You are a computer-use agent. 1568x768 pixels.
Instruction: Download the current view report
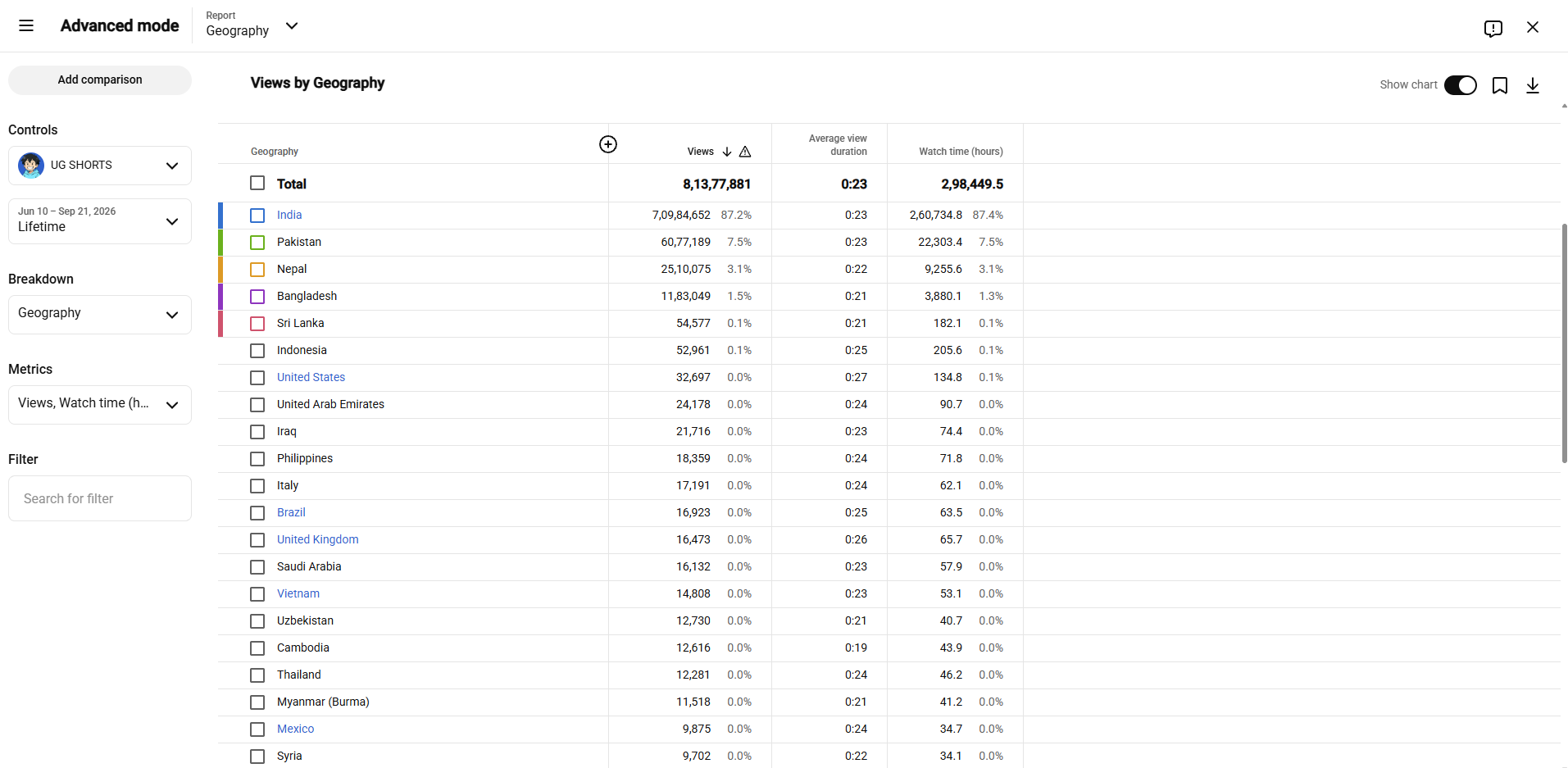click(1533, 85)
